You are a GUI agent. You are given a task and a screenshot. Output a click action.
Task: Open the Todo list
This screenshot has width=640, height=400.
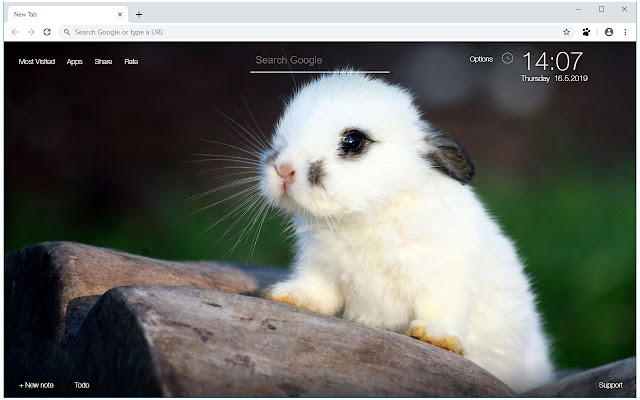tap(82, 385)
